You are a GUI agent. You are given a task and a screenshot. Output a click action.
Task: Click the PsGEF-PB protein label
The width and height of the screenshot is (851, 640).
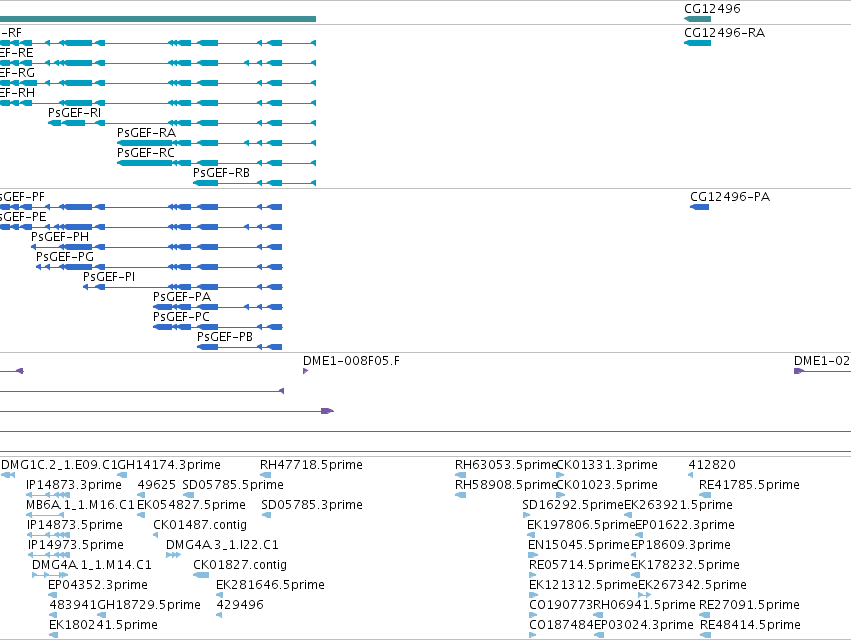point(225,338)
